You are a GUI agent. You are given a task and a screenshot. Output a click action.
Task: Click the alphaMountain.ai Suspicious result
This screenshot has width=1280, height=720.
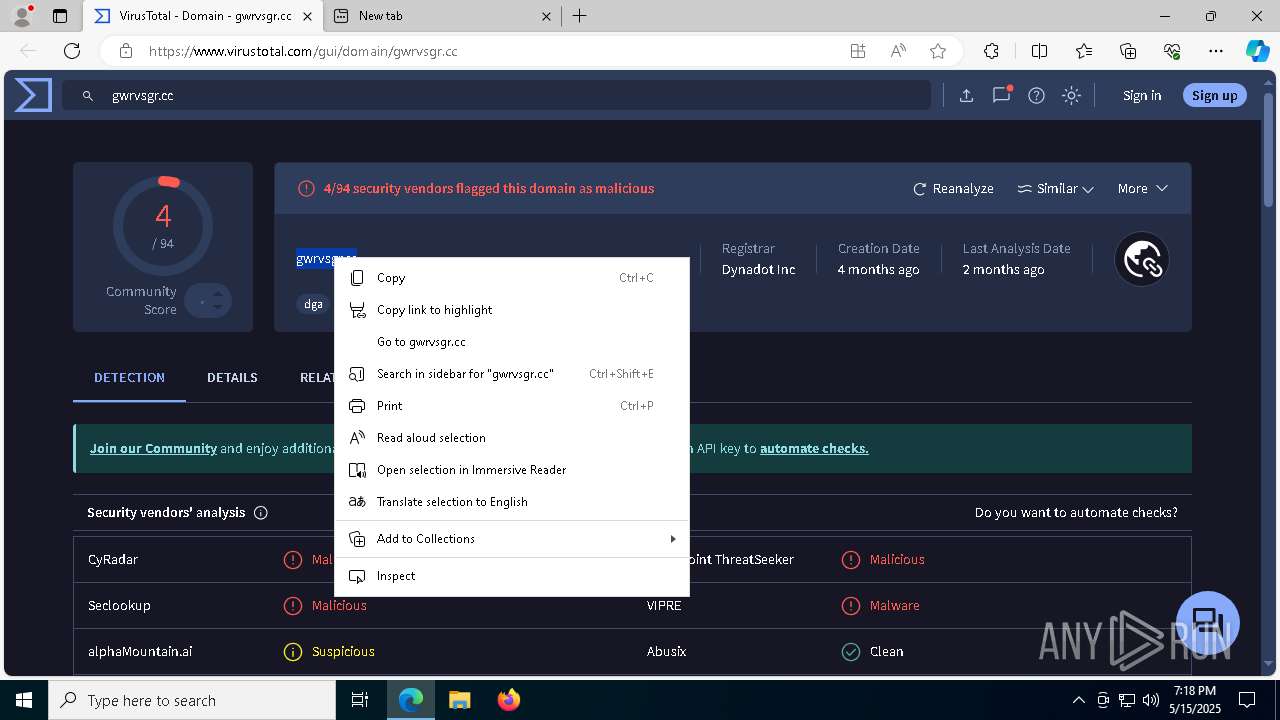pyautogui.click(x=343, y=651)
